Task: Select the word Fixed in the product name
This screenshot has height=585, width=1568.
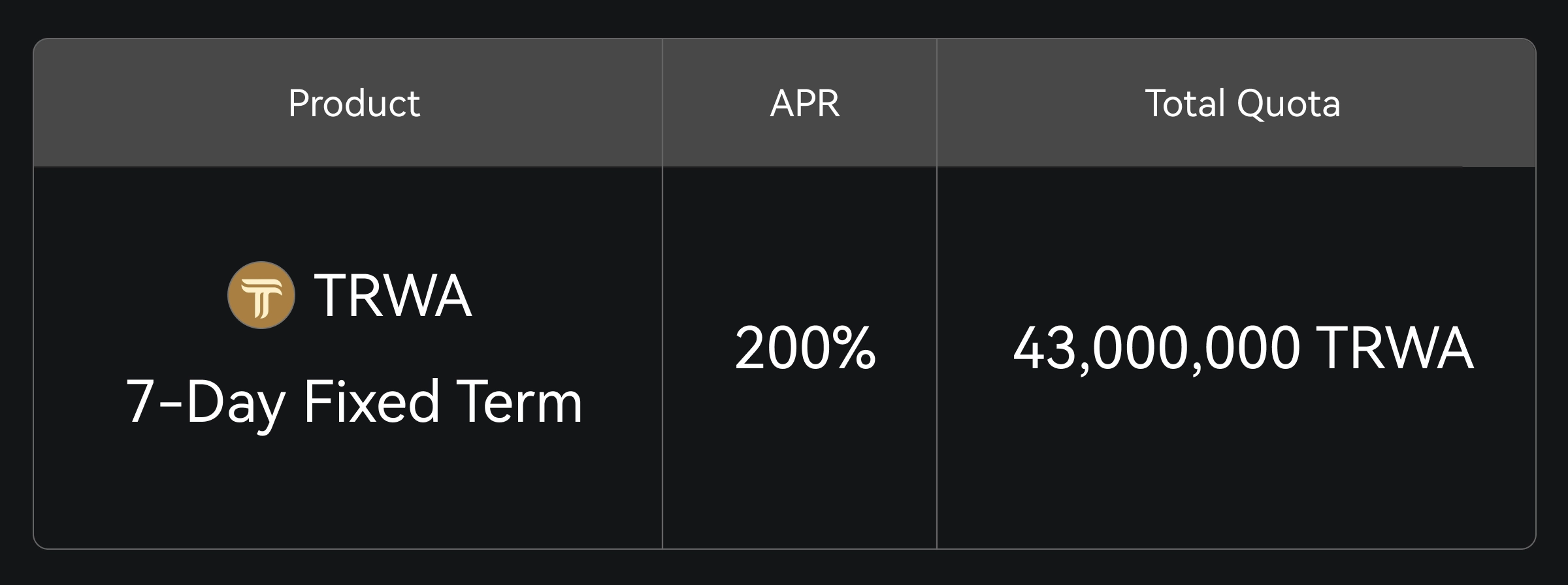Action: 371,402
